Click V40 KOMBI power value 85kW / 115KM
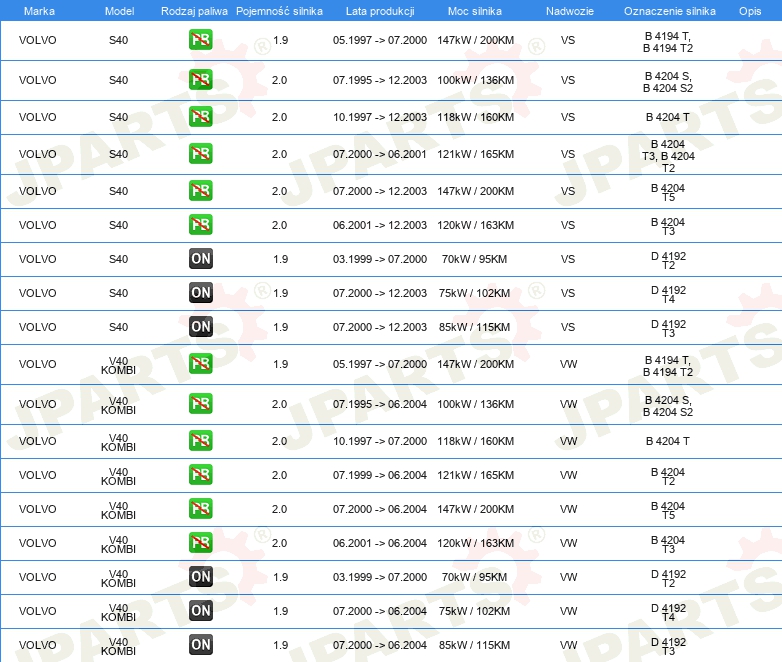The width and height of the screenshot is (782, 662). pyautogui.click(x=474, y=645)
